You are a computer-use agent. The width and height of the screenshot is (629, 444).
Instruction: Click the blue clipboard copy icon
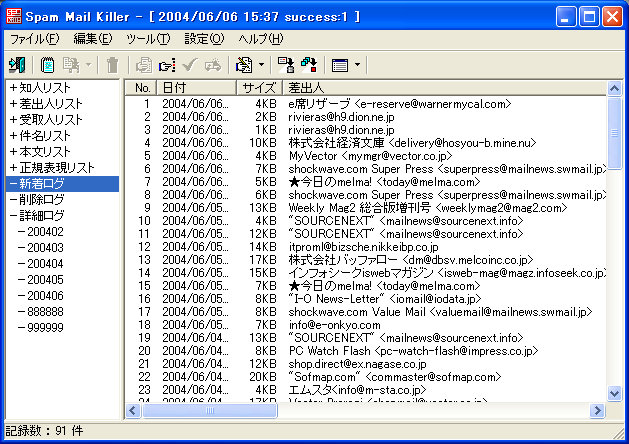click(48, 65)
